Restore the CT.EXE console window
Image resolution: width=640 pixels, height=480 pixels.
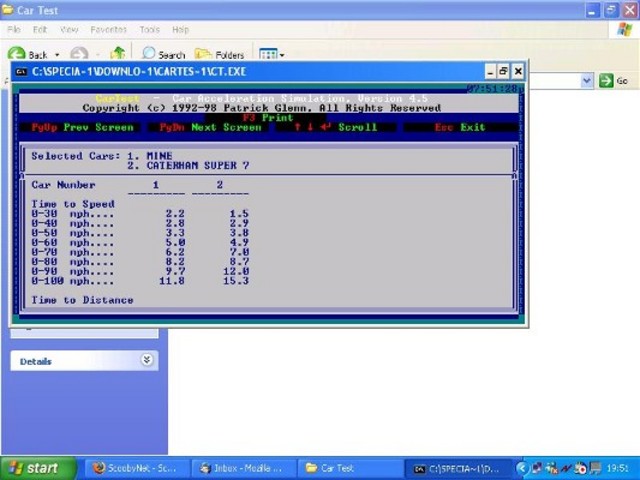pos(503,72)
